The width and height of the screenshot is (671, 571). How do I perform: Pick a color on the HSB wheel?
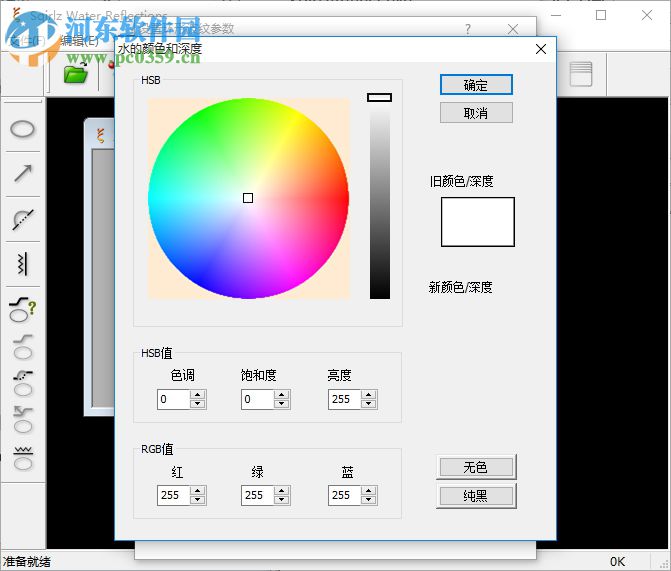click(248, 198)
